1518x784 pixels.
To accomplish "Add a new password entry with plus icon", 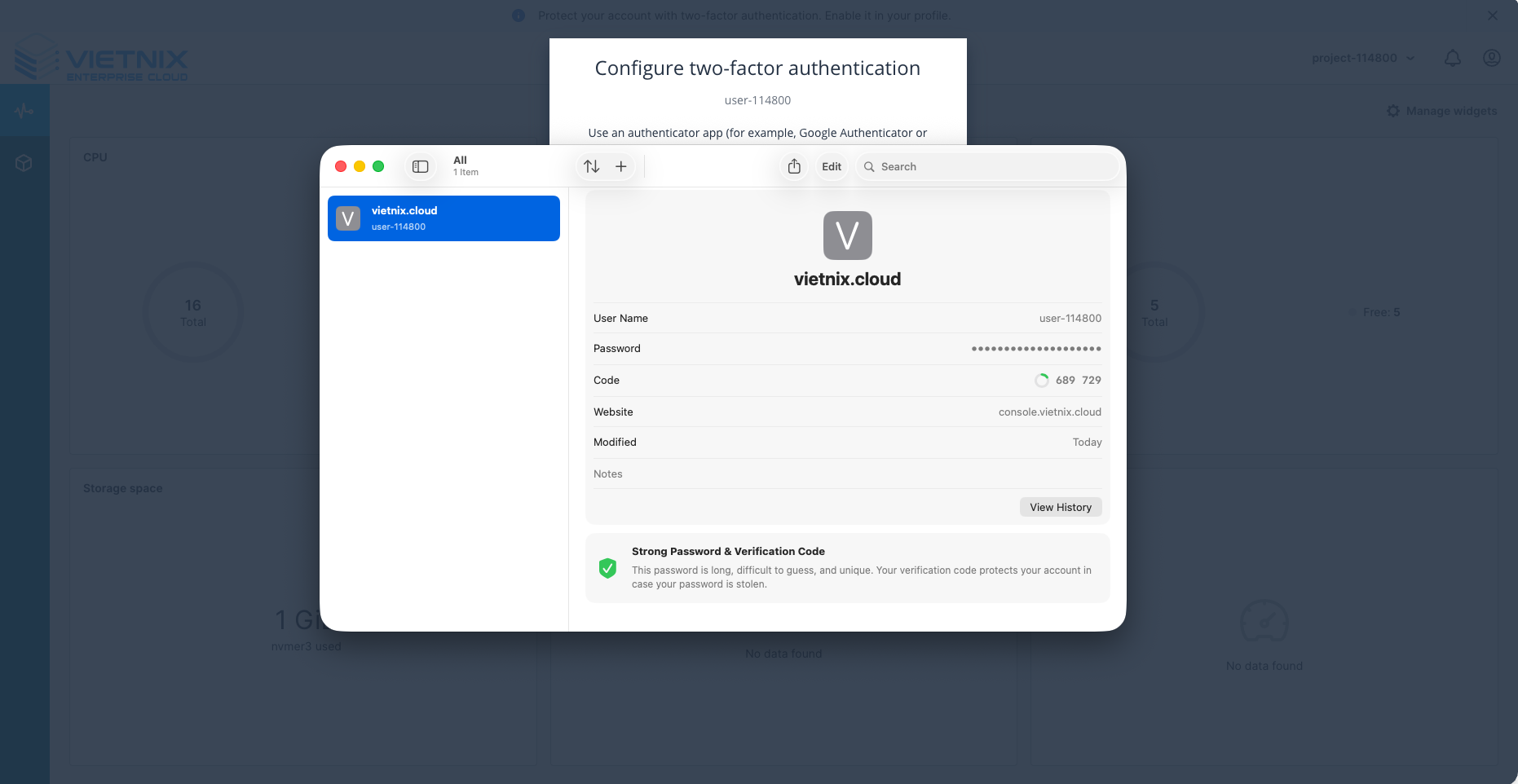I will pyautogui.click(x=620, y=166).
